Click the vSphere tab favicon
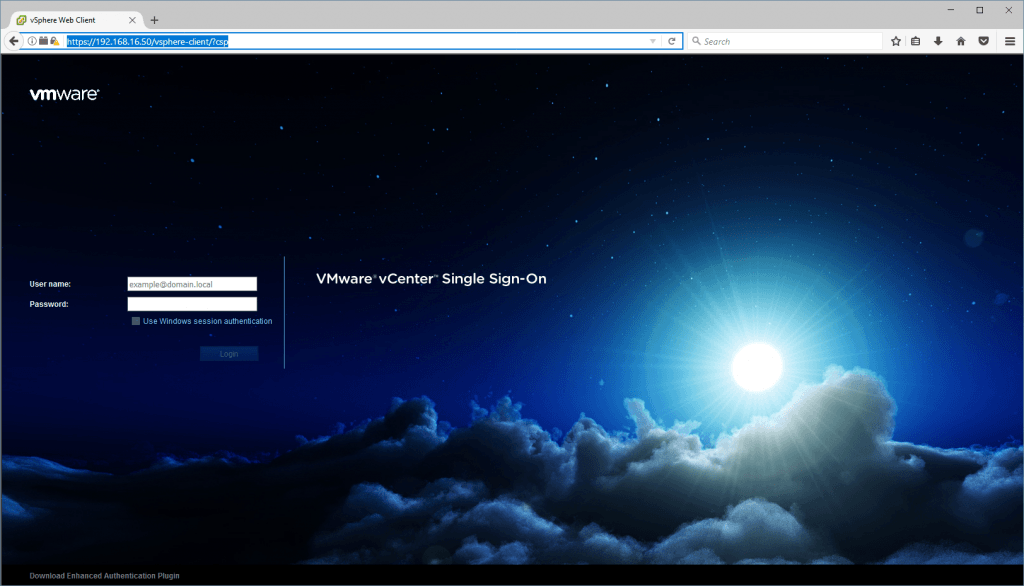This screenshot has height=586, width=1024. (x=21, y=20)
